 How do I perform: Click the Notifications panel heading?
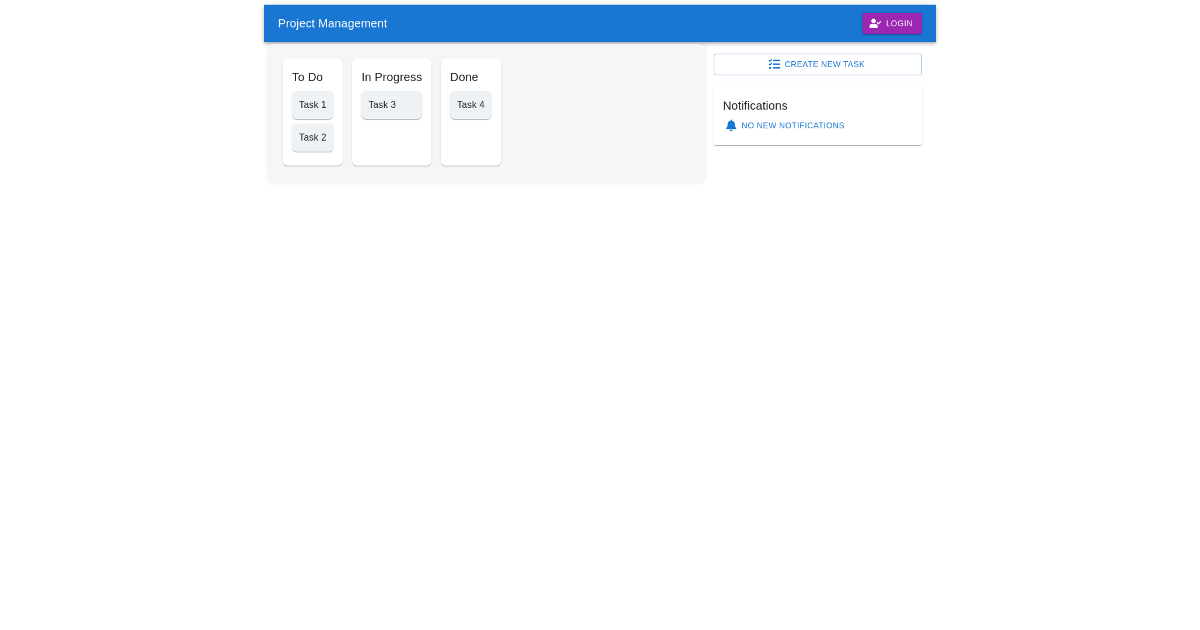755,106
